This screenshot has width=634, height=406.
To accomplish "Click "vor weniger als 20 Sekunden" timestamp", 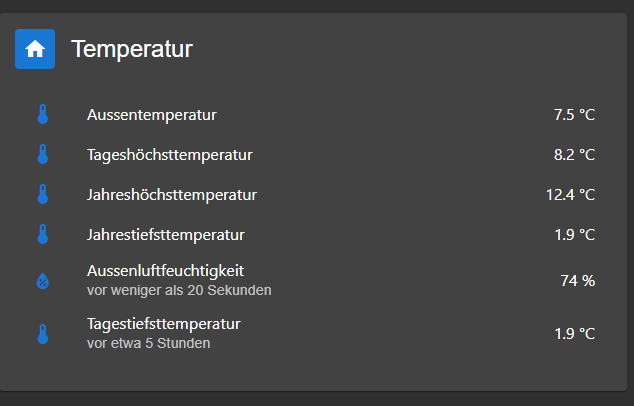I will [179, 290].
